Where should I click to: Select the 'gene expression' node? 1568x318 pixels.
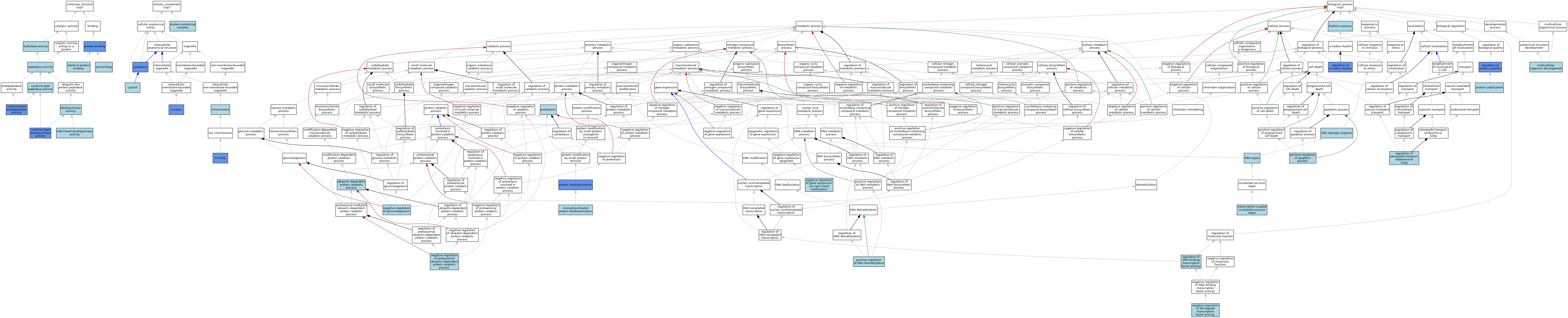[x=666, y=87]
